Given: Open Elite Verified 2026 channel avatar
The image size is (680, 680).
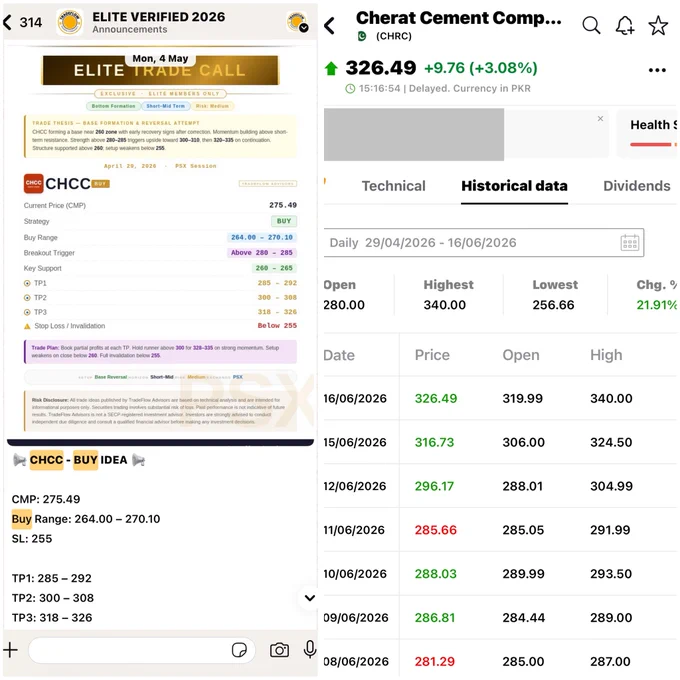Looking at the screenshot, I should click(x=70, y=22).
